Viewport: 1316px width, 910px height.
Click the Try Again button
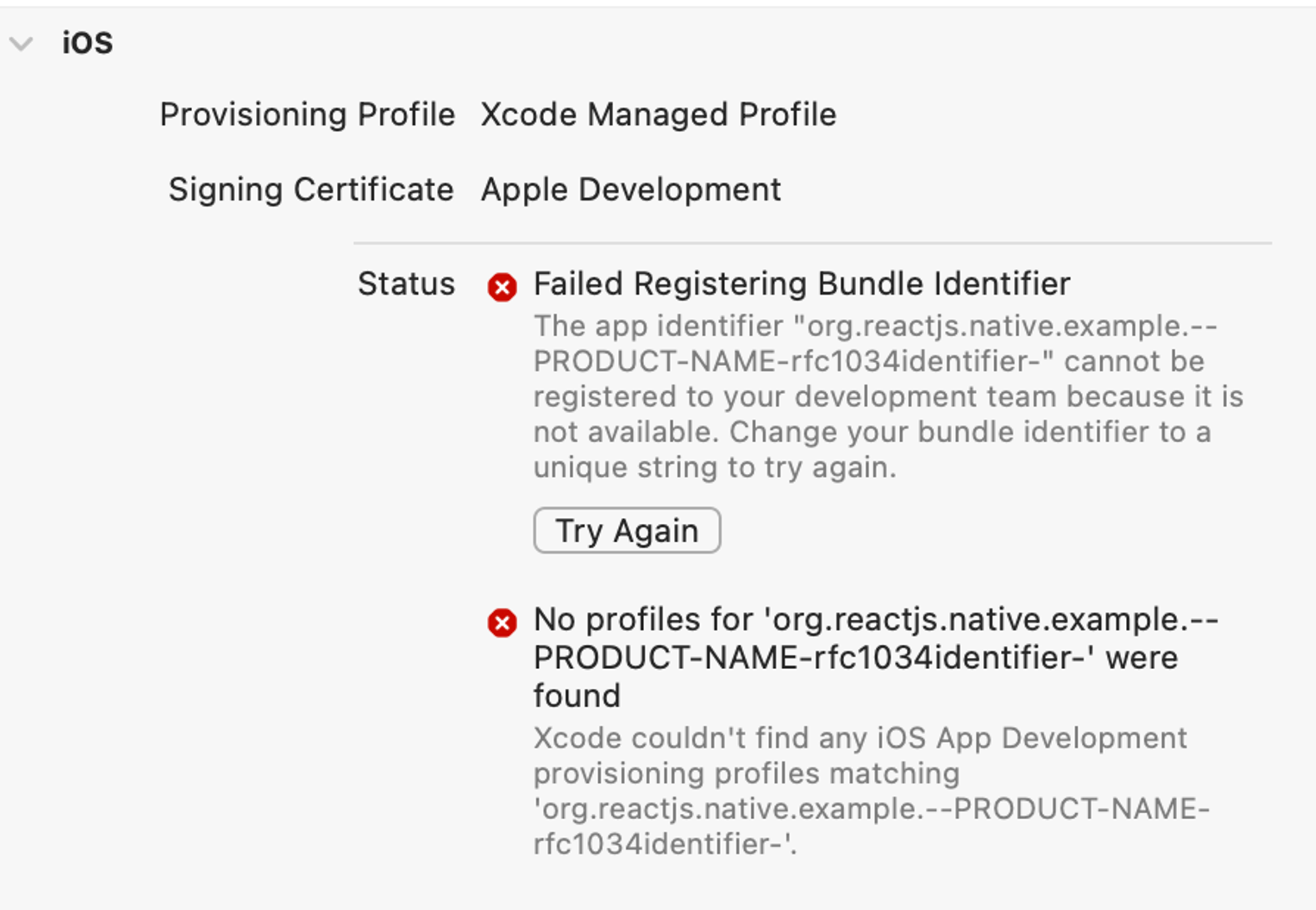(626, 530)
